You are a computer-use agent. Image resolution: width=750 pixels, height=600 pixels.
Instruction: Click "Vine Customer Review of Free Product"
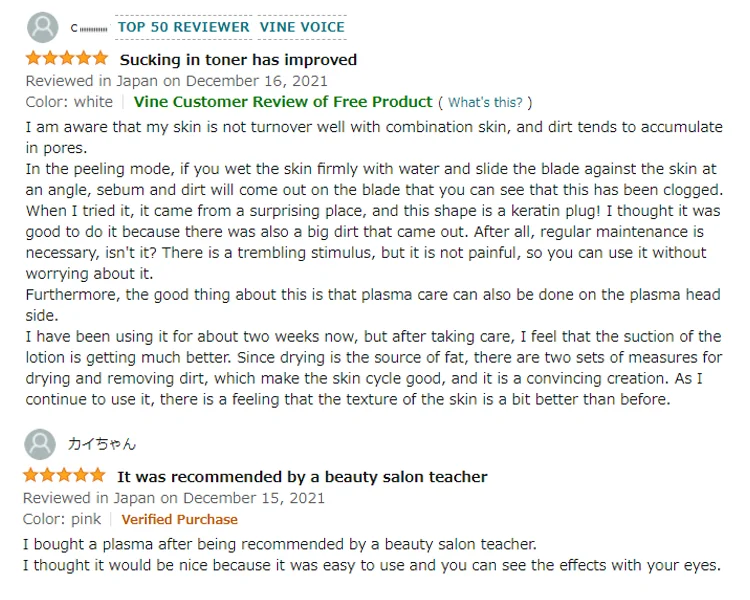click(x=283, y=102)
